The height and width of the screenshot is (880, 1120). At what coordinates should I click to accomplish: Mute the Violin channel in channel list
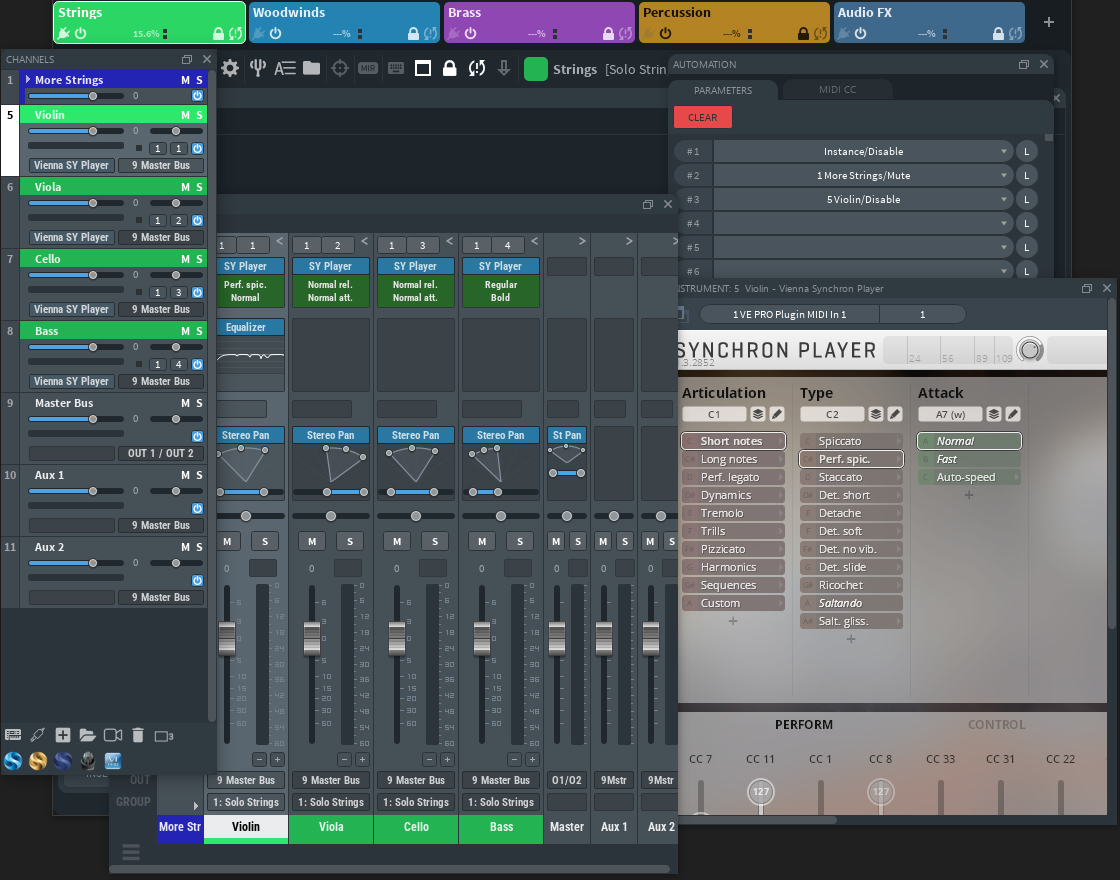[x=185, y=115]
